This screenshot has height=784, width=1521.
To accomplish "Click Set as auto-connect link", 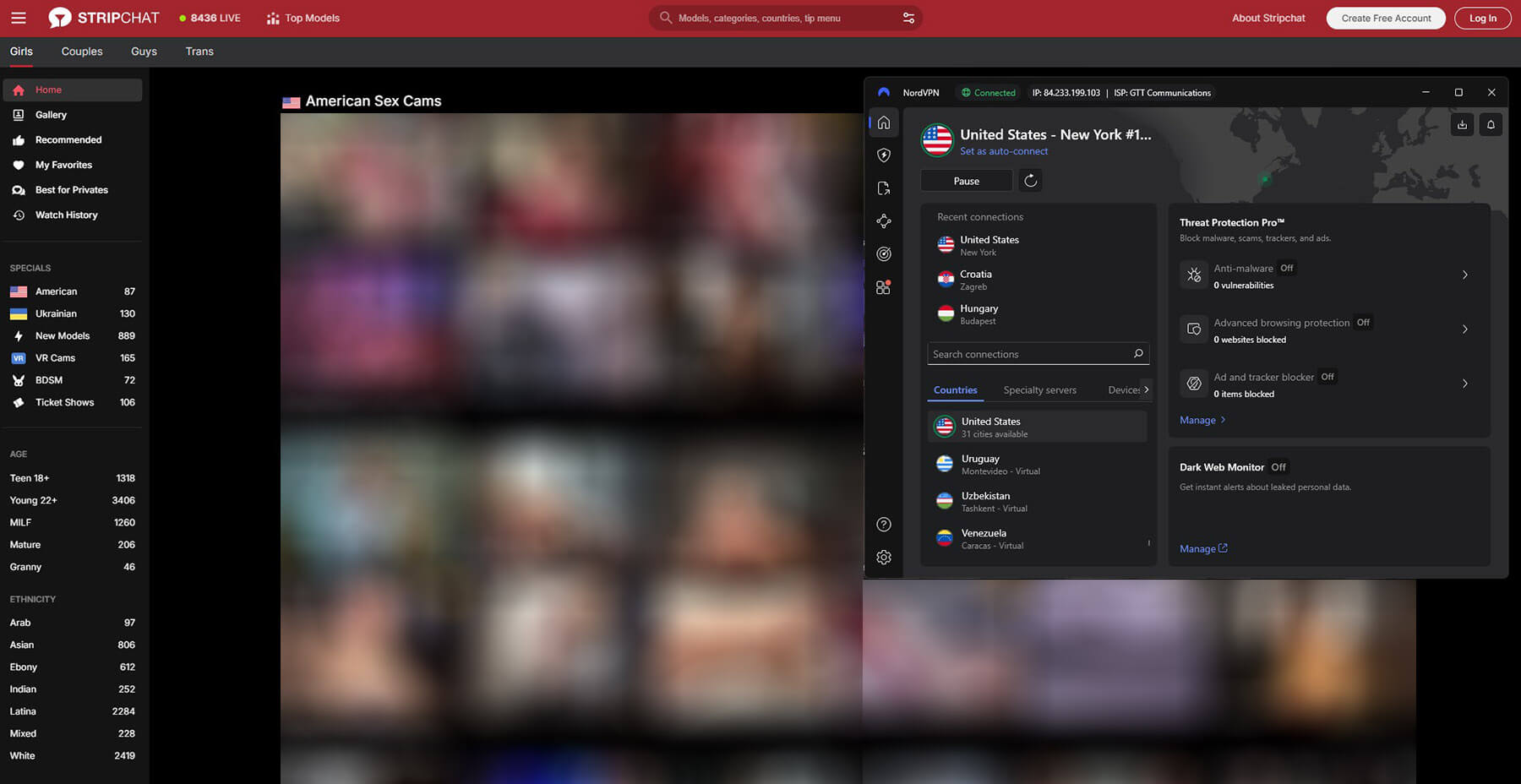I will (x=1004, y=150).
